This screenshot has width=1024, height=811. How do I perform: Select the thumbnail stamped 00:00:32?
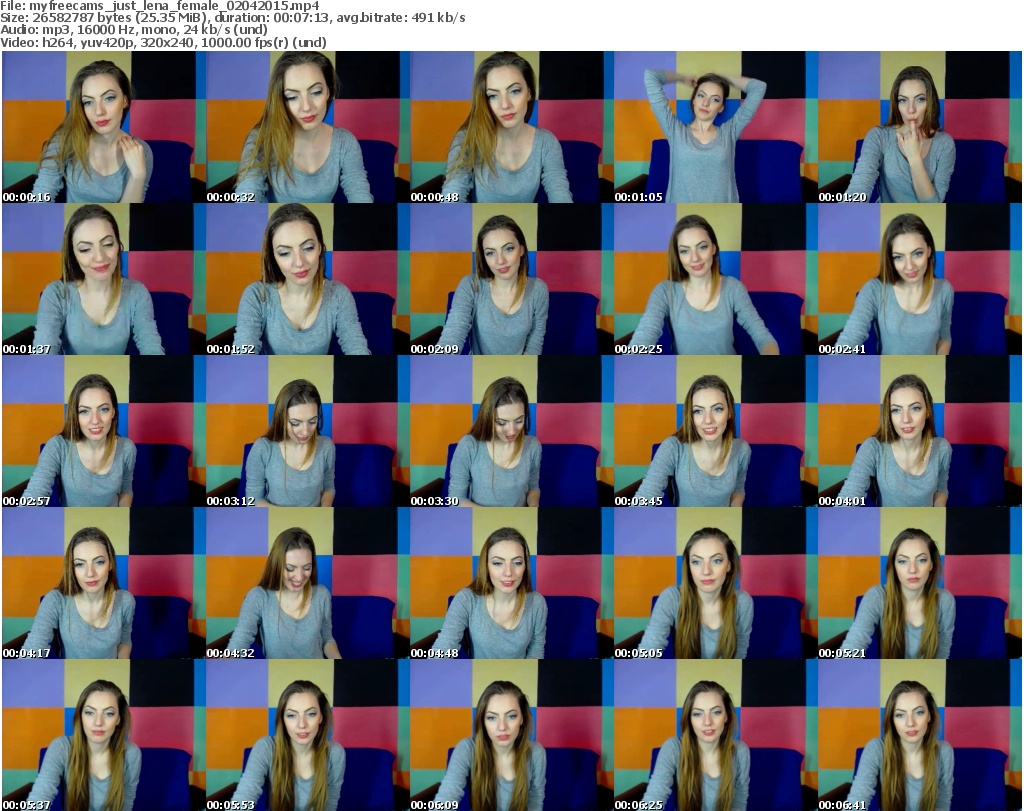click(307, 127)
